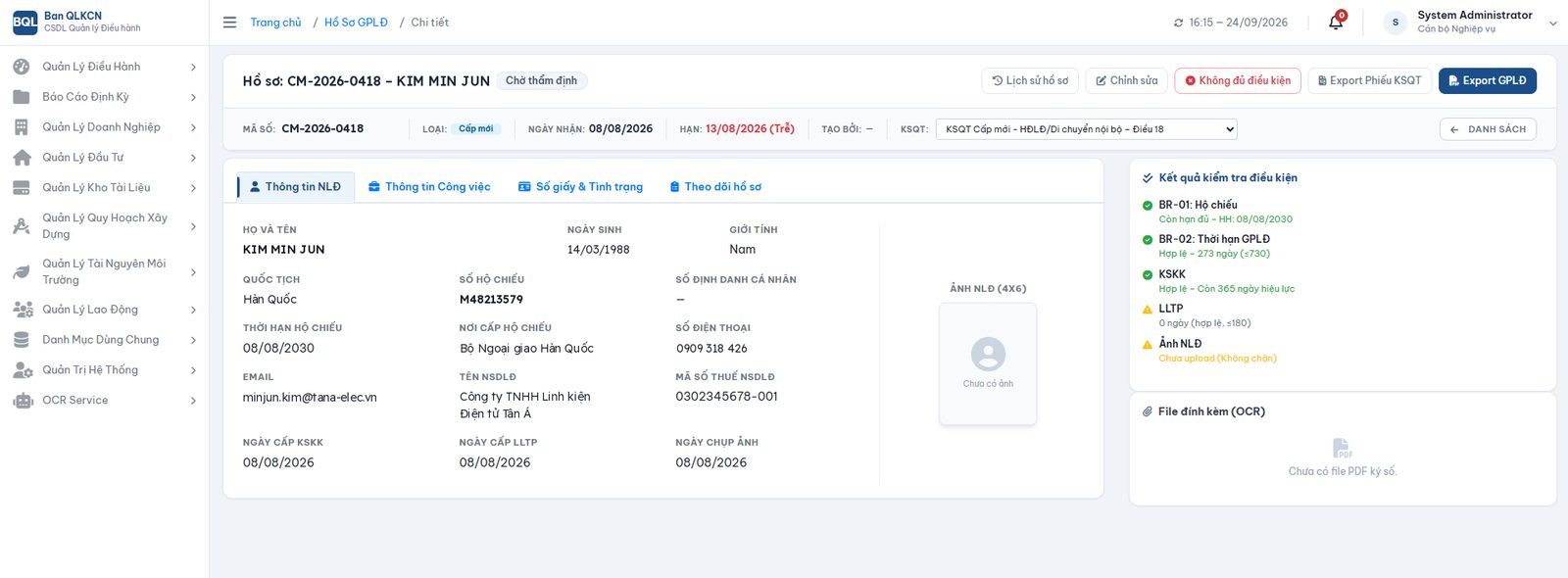Switch to the Thông tin NLĐ tab

[x=295, y=187]
